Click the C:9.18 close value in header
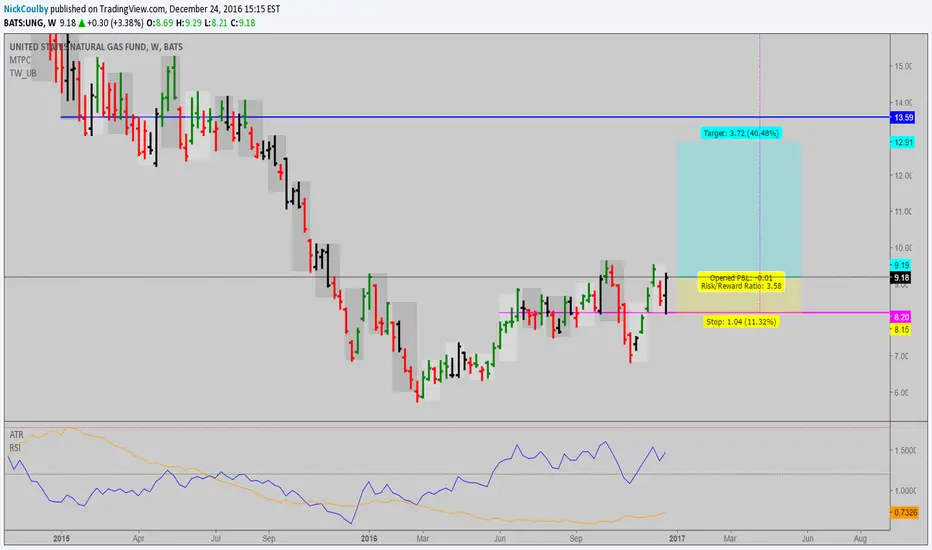932x550 pixels. [243, 23]
